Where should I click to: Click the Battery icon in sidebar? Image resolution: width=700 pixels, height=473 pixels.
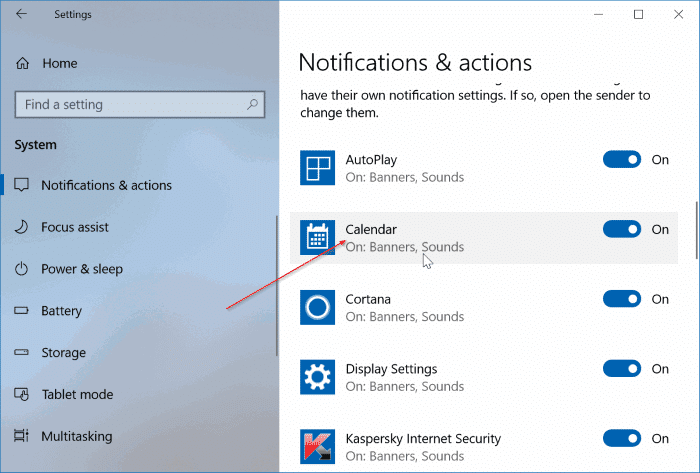(21, 310)
